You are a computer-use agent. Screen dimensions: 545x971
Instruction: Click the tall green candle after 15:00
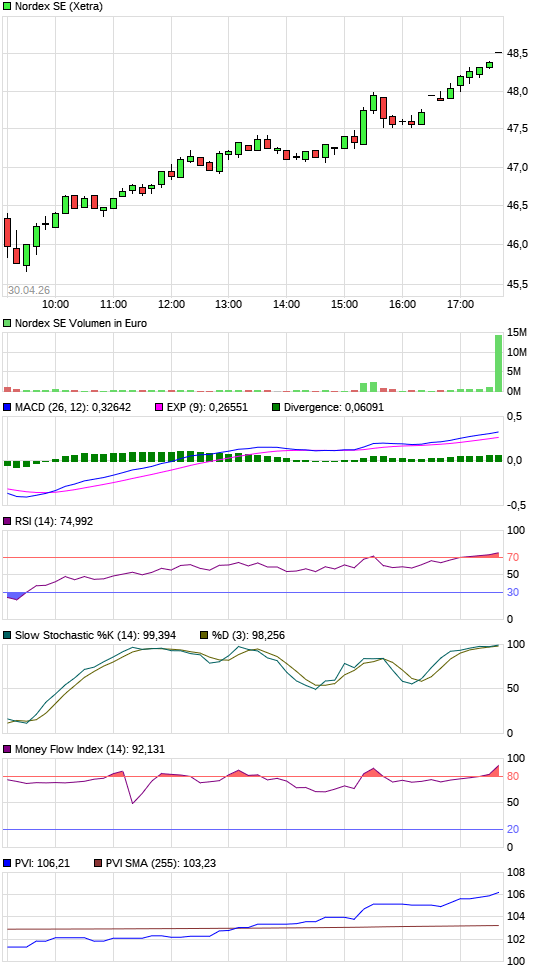click(x=364, y=127)
